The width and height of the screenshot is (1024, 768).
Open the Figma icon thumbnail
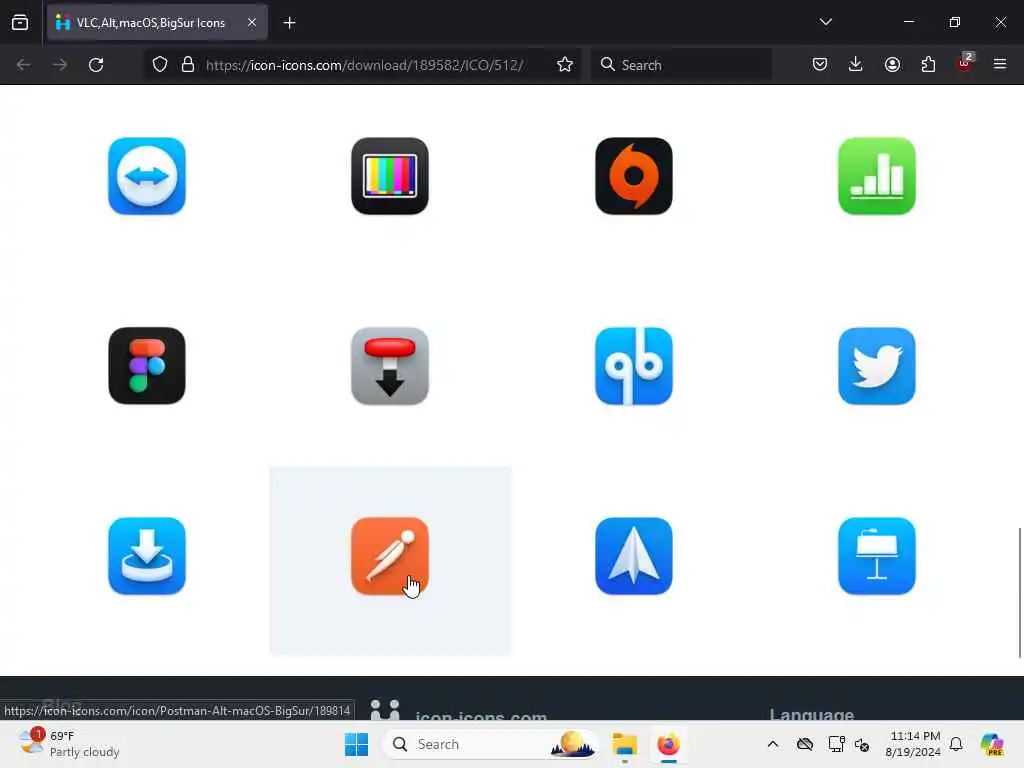point(147,366)
